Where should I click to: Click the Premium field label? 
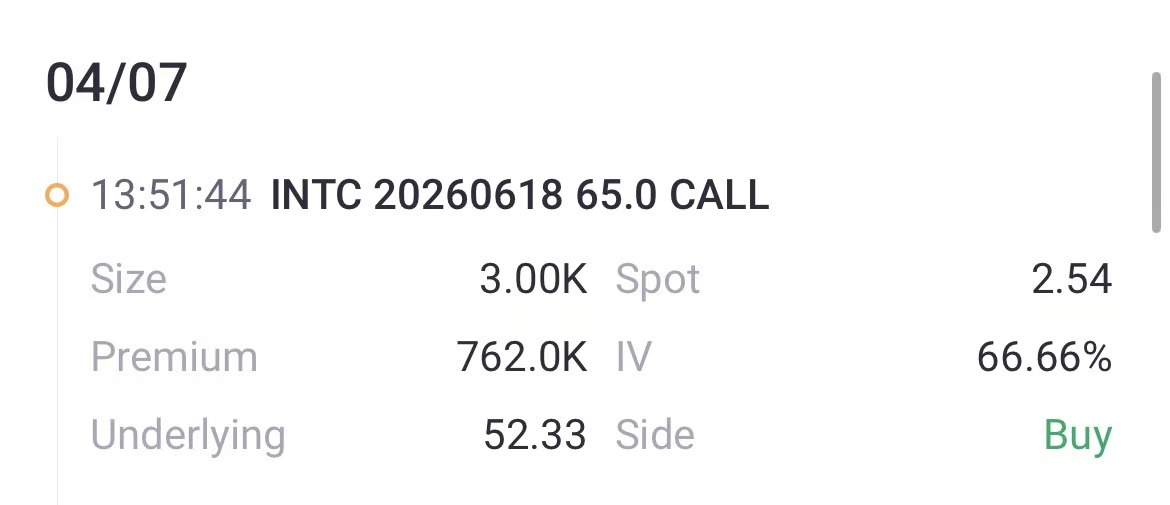[174, 357]
